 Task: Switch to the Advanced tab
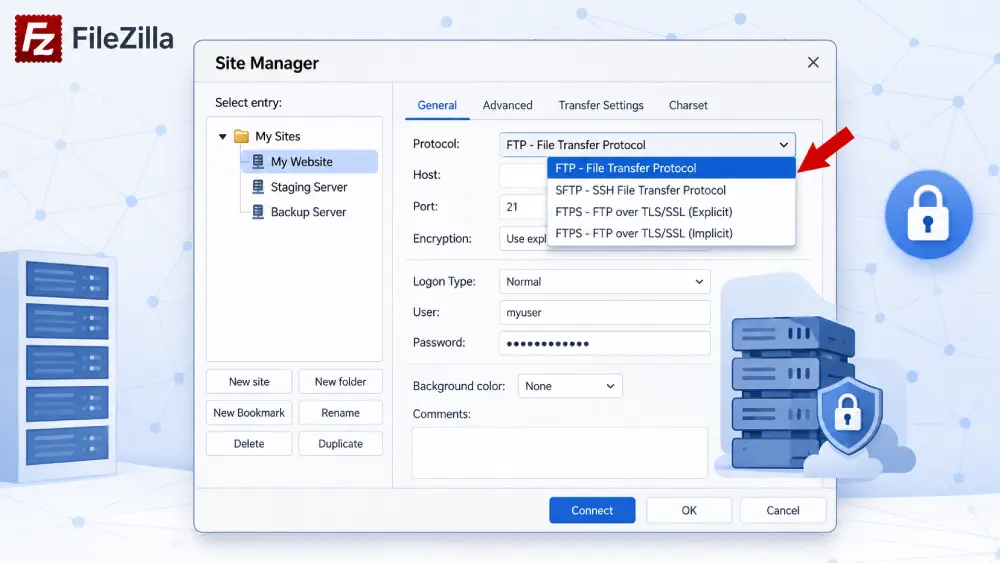(x=508, y=105)
